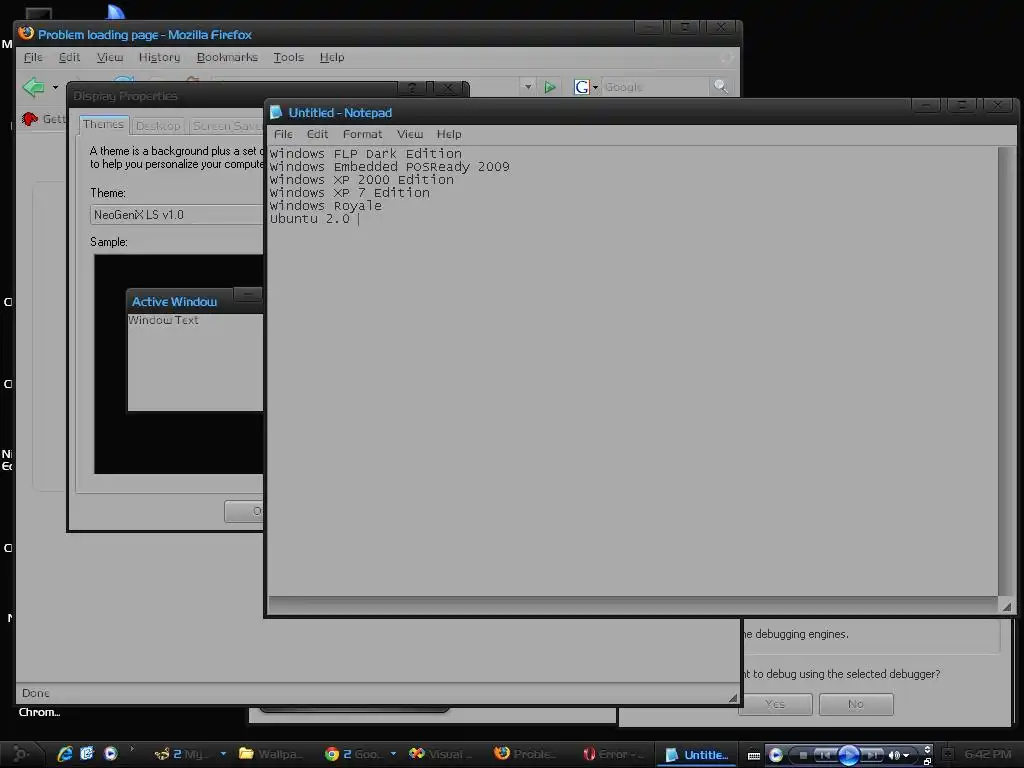This screenshot has height=768, width=1024.
Task: Click Firefox search magnifier icon
Action: [721, 86]
